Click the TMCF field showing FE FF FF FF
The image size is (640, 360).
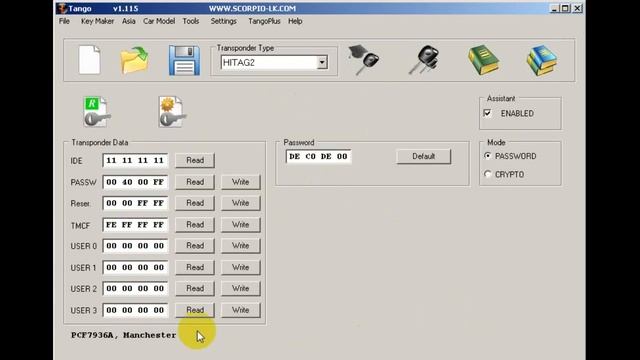pos(135,224)
